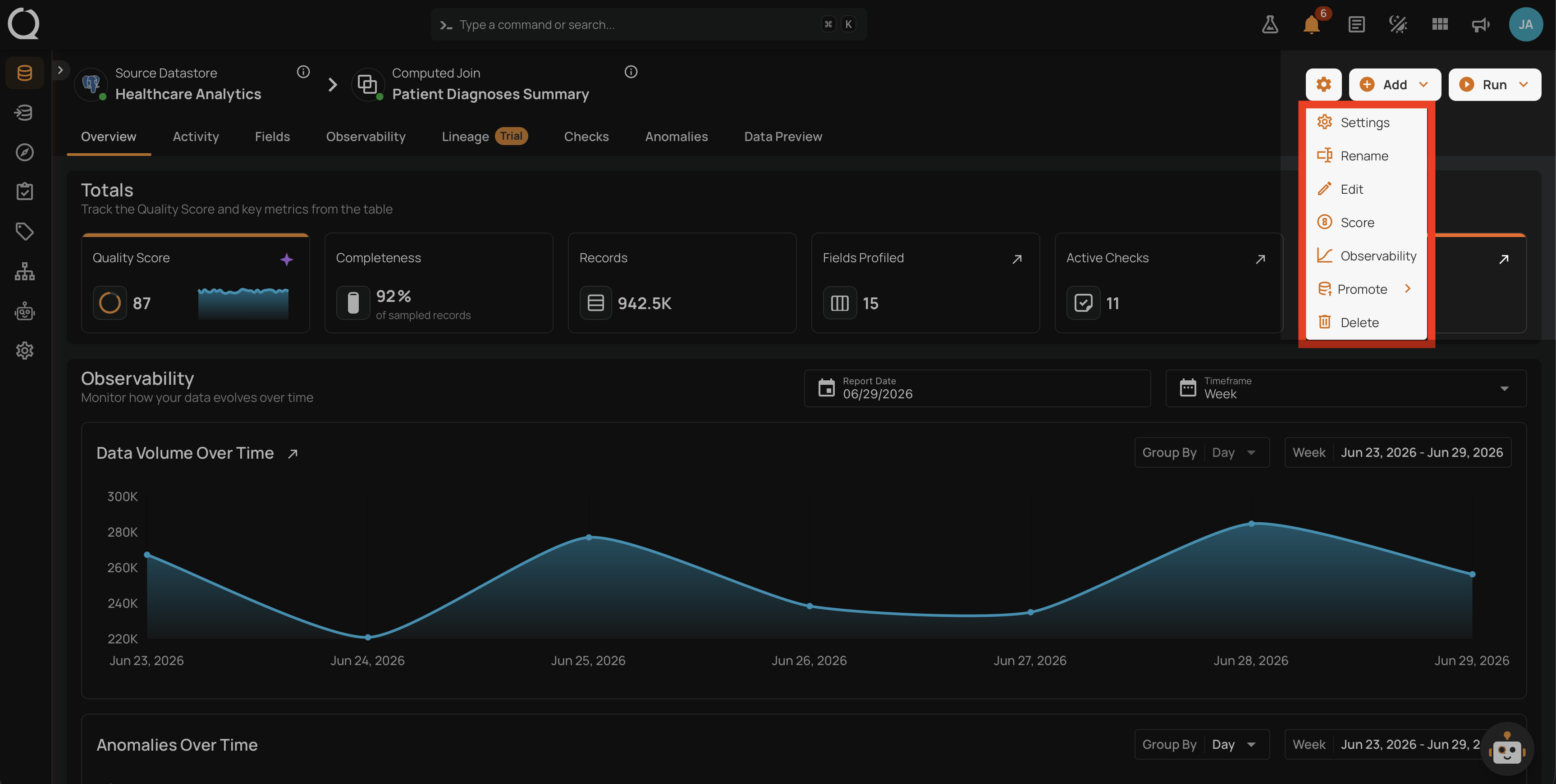
Task: Click the lab flask icon in top bar
Action: pos(1270,25)
